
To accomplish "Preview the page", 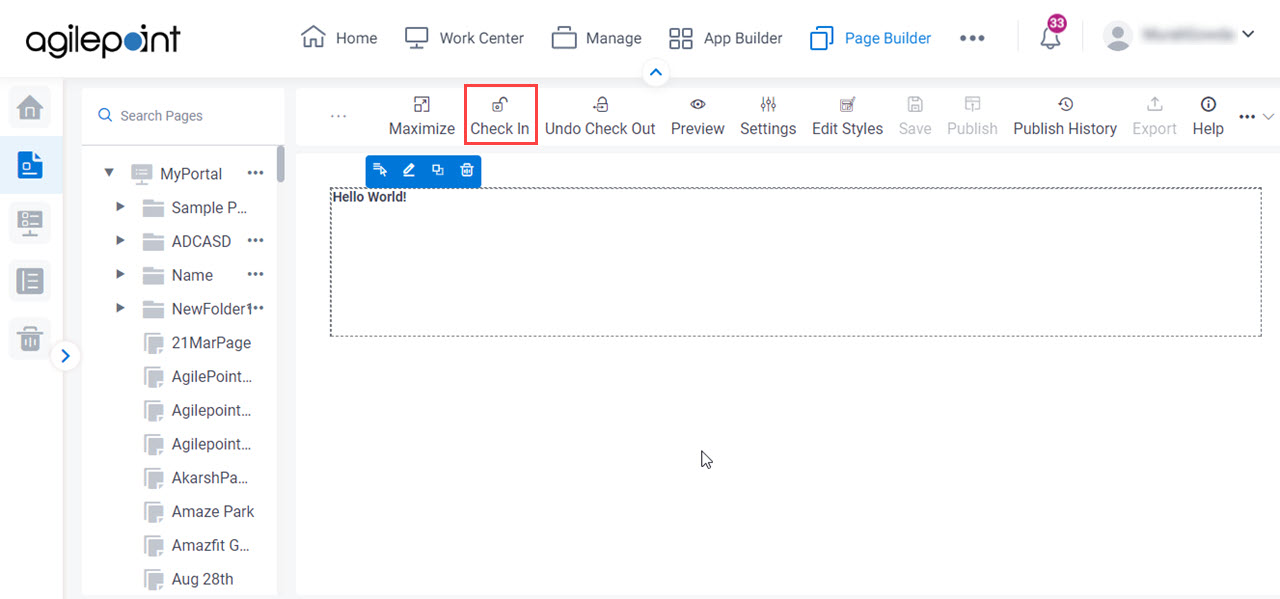I will (x=698, y=116).
